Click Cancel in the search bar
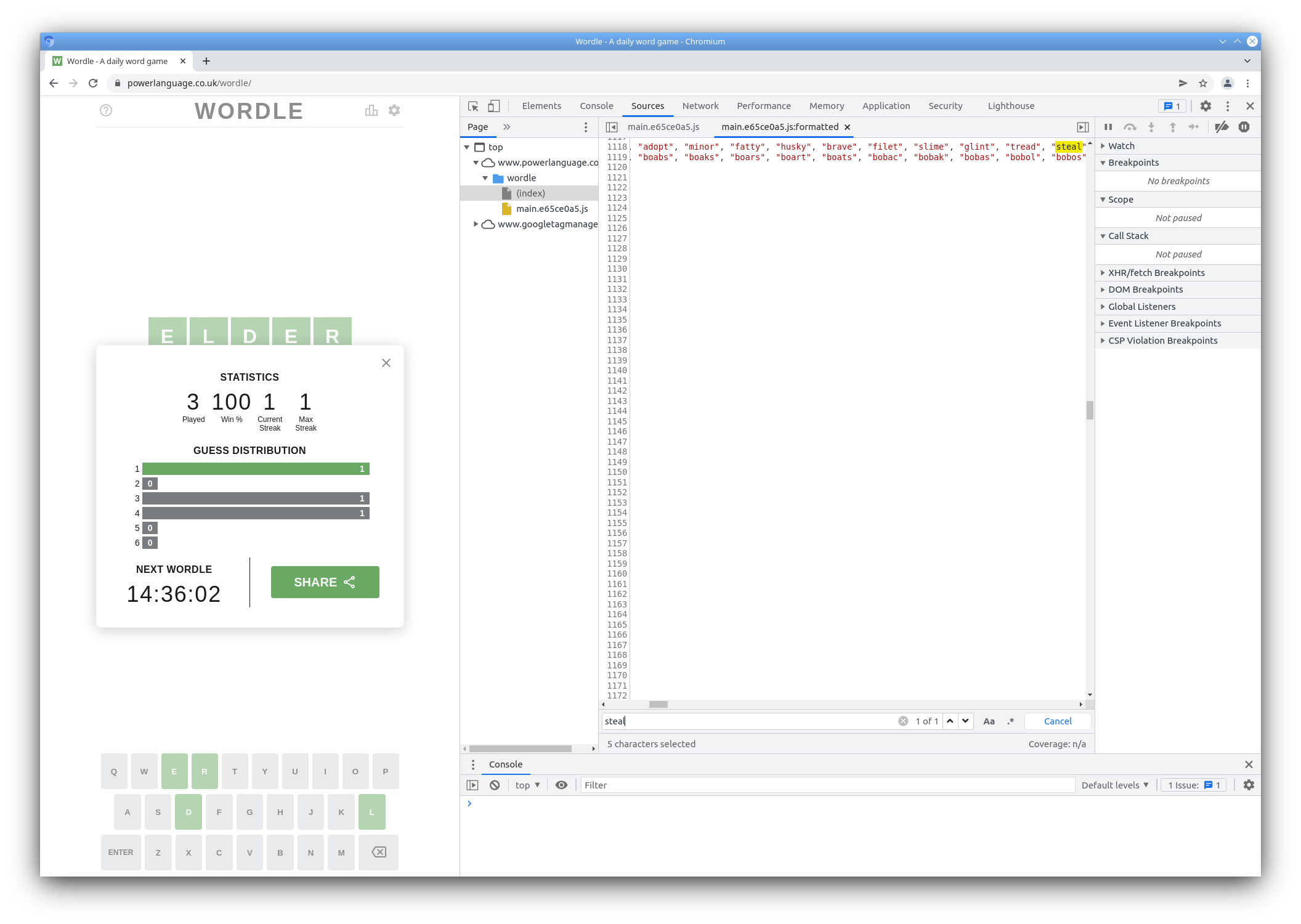Viewport: 1301px width, 924px height. coord(1057,721)
